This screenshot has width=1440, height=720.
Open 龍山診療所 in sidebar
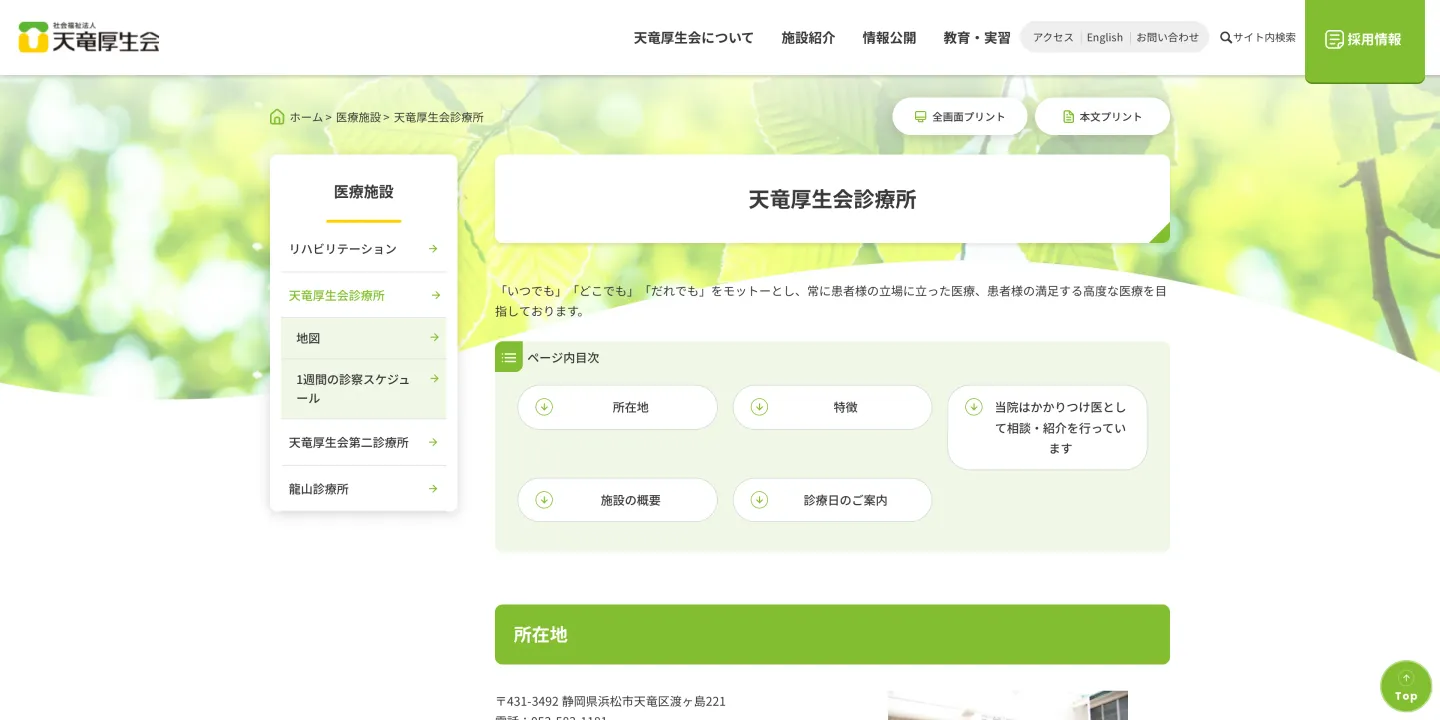click(x=363, y=489)
